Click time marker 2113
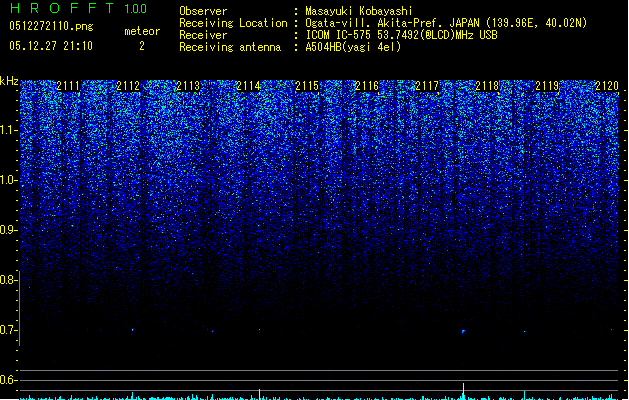This screenshot has width=629, height=400. coord(188,86)
